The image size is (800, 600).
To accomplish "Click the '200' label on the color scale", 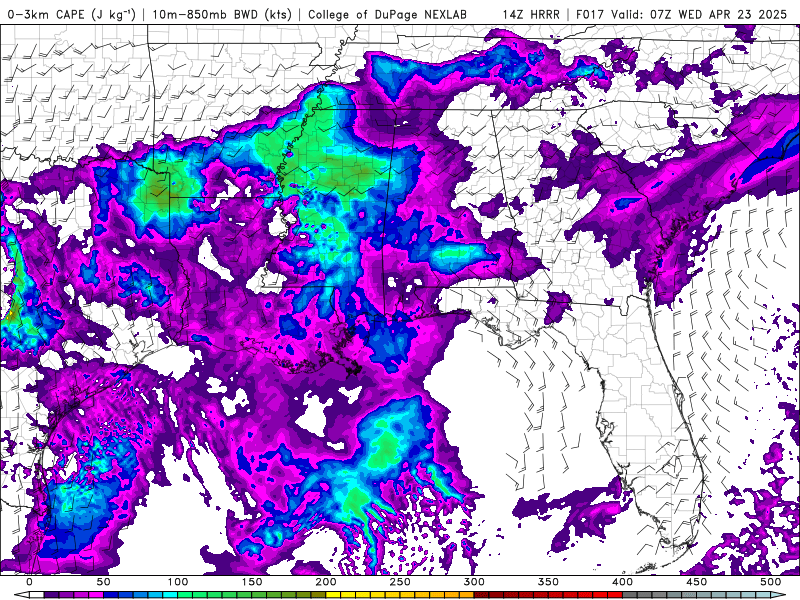I will point(326,582).
